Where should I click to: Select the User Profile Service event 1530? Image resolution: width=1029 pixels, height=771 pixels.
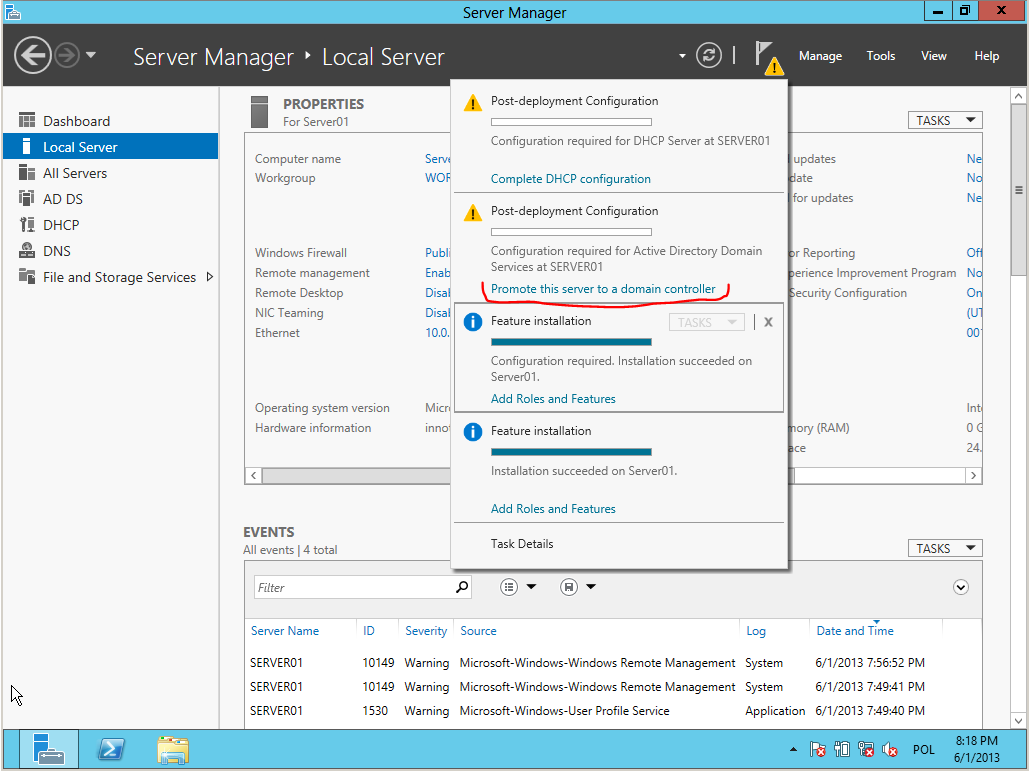613,711
